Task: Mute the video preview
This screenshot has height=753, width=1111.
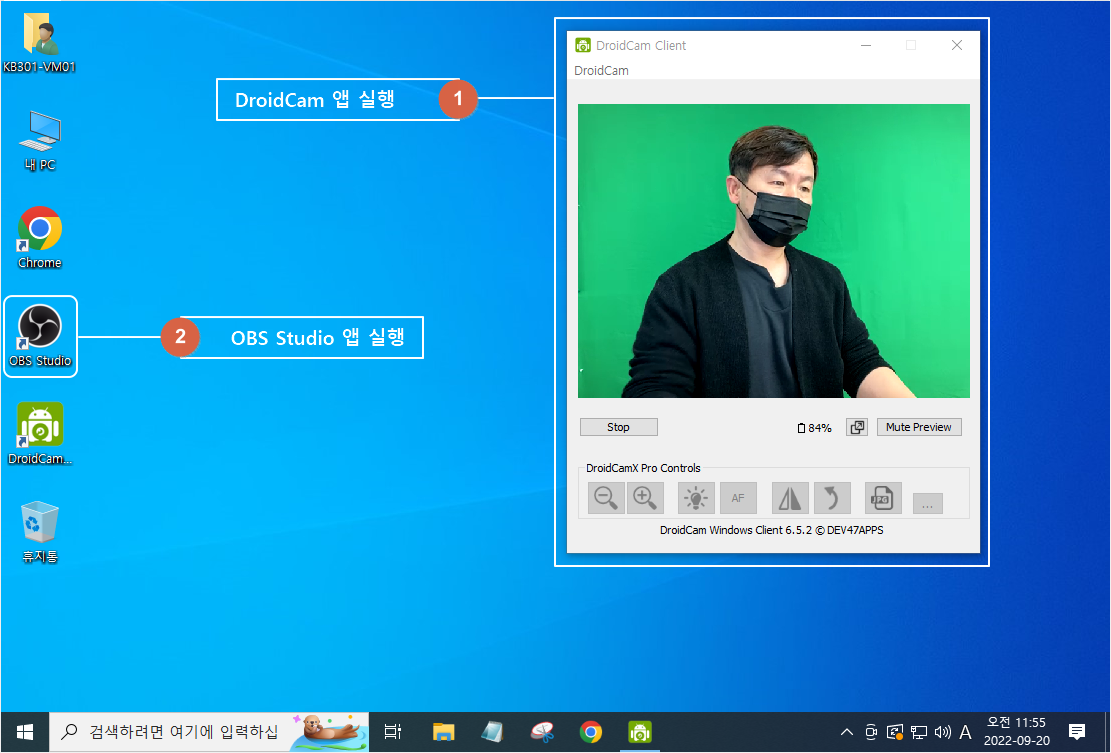Action: 918,427
